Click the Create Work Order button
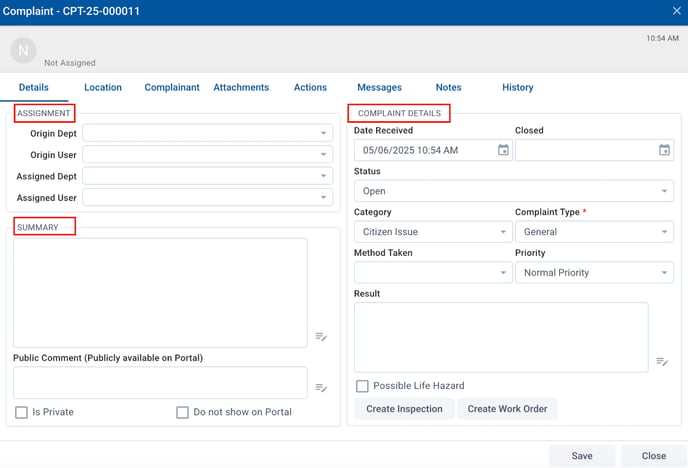Viewport: 688px width, 468px height. (x=507, y=409)
